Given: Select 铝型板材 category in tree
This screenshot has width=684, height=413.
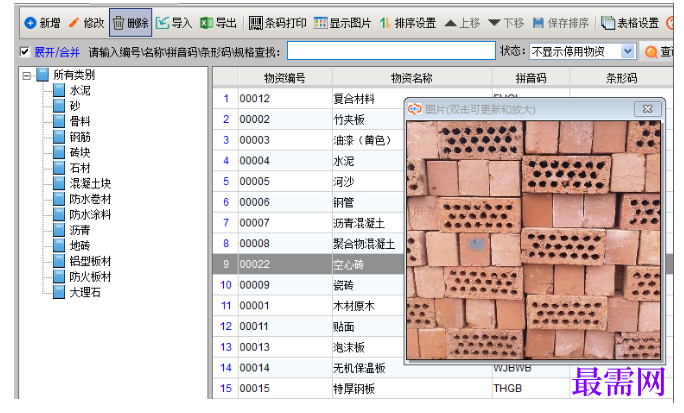Looking at the screenshot, I should [x=90, y=261].
